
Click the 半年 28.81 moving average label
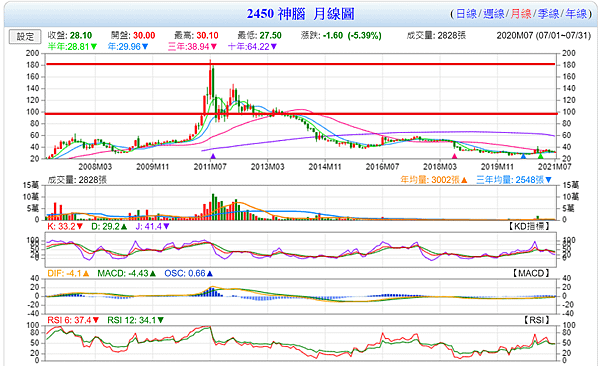(72, 47)
